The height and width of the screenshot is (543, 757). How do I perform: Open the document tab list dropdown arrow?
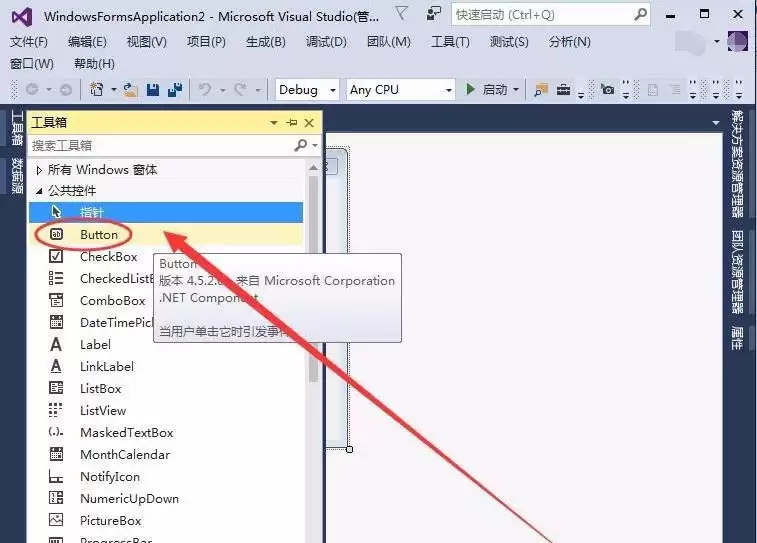click(x=715, y=123)
